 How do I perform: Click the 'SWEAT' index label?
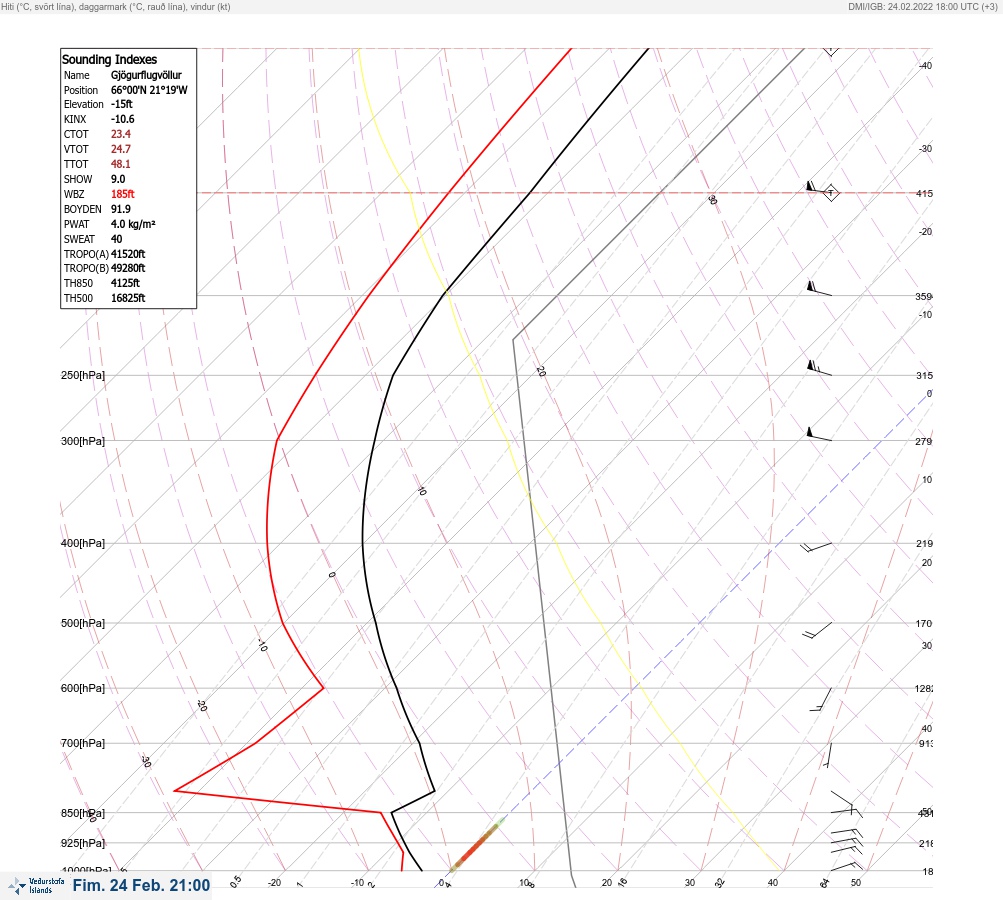point(79,239)
